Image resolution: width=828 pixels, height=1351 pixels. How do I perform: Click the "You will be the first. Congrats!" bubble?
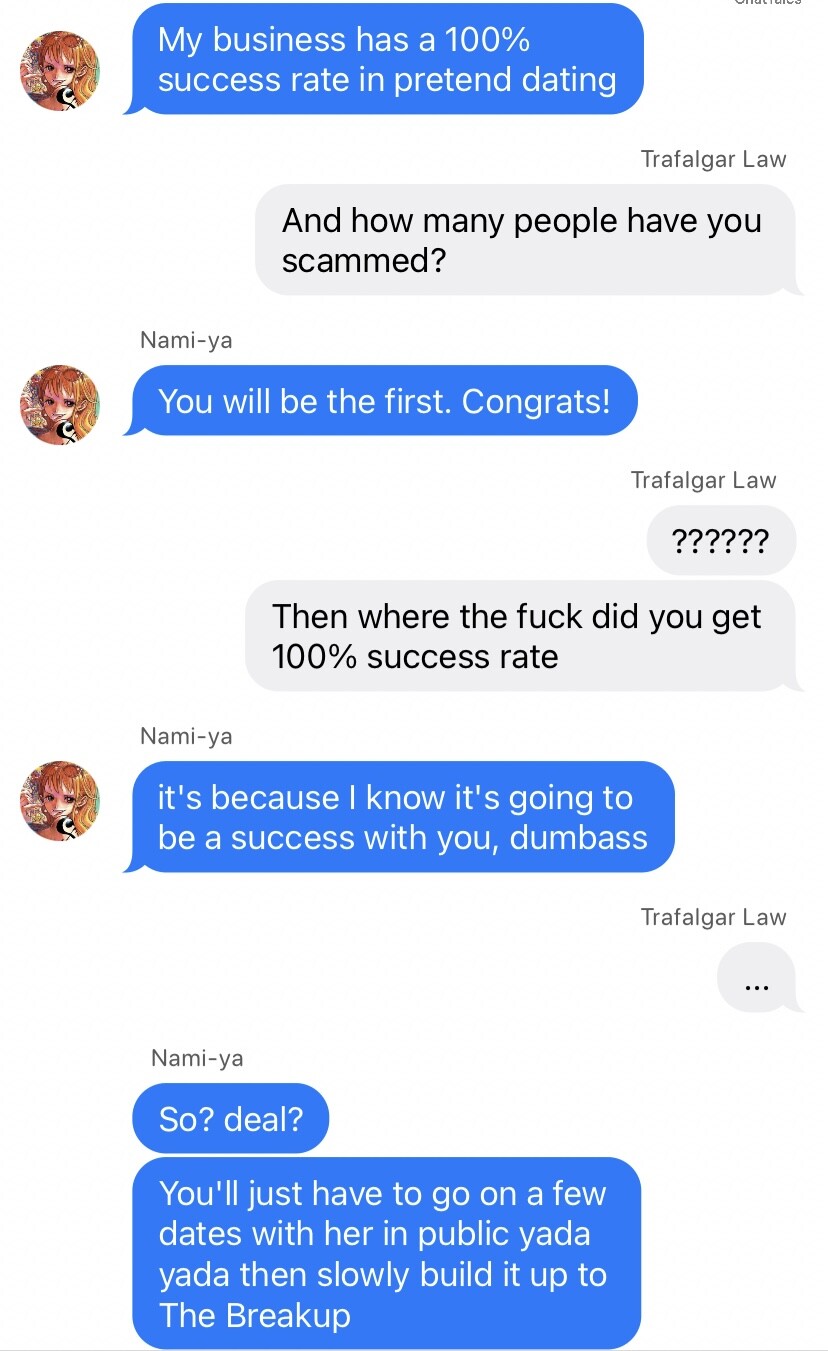coord(384,401)
